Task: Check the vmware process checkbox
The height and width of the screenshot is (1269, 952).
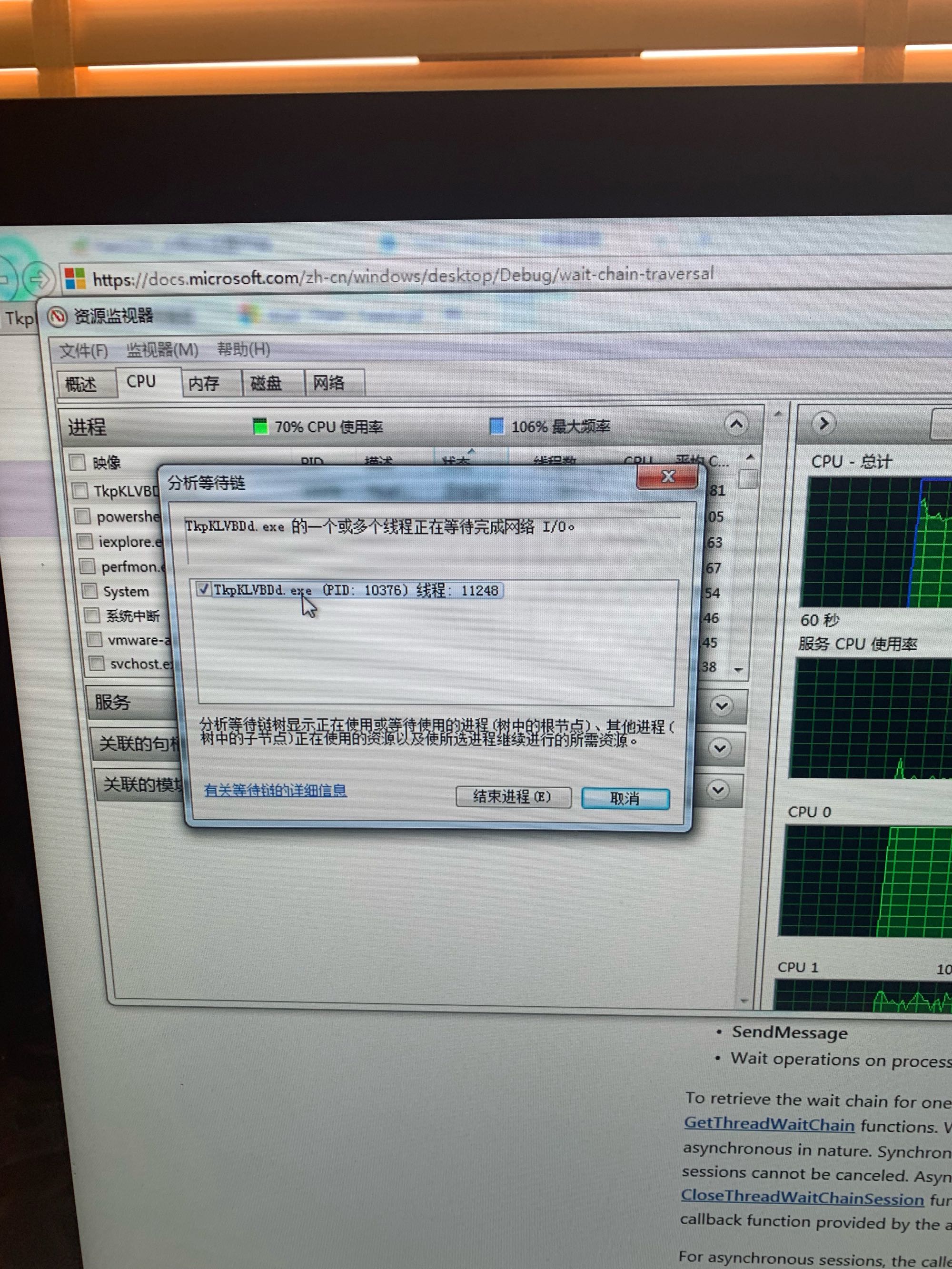Action: (95, 640)
